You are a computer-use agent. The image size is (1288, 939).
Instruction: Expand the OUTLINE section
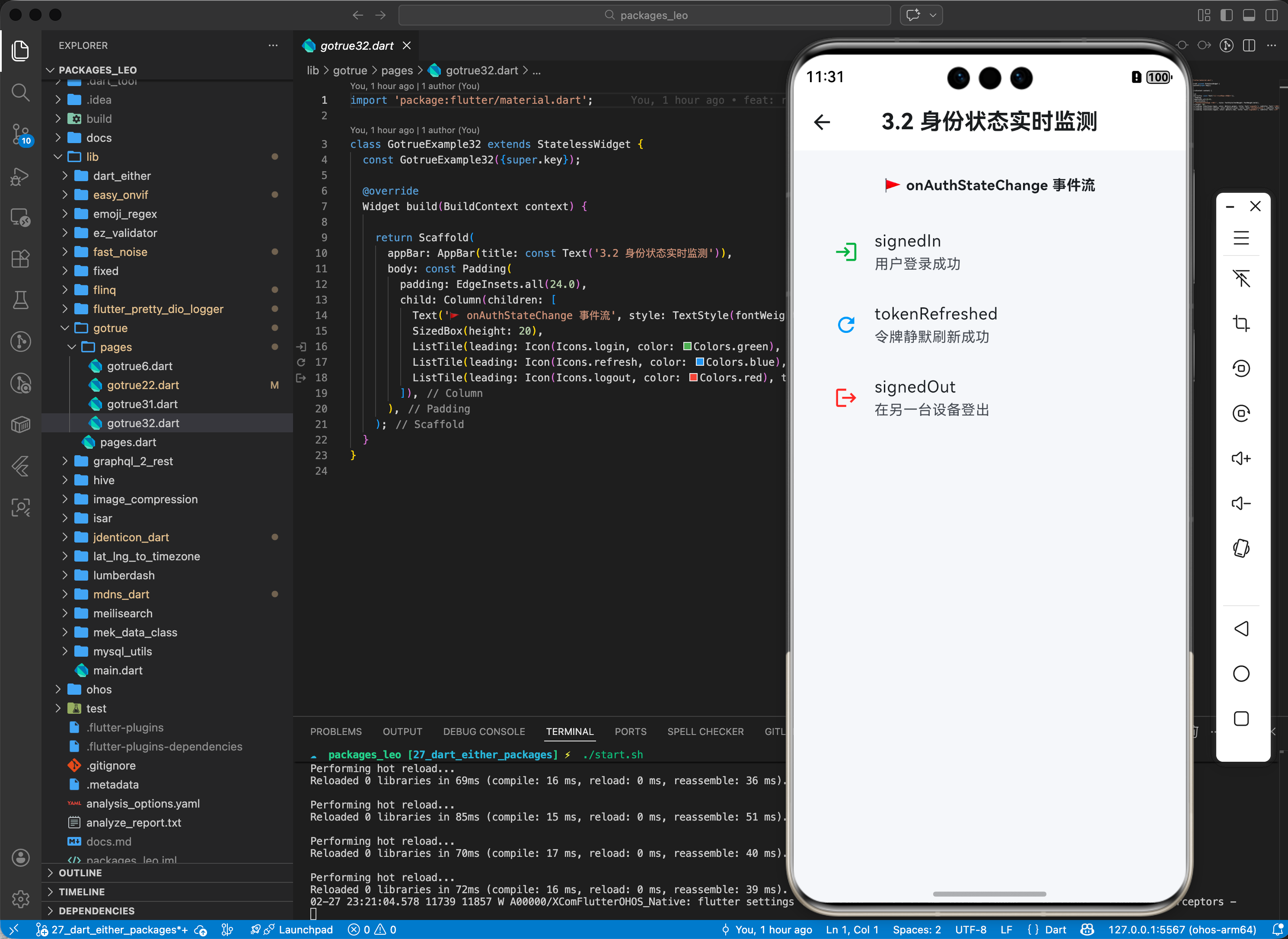[80, 872]
